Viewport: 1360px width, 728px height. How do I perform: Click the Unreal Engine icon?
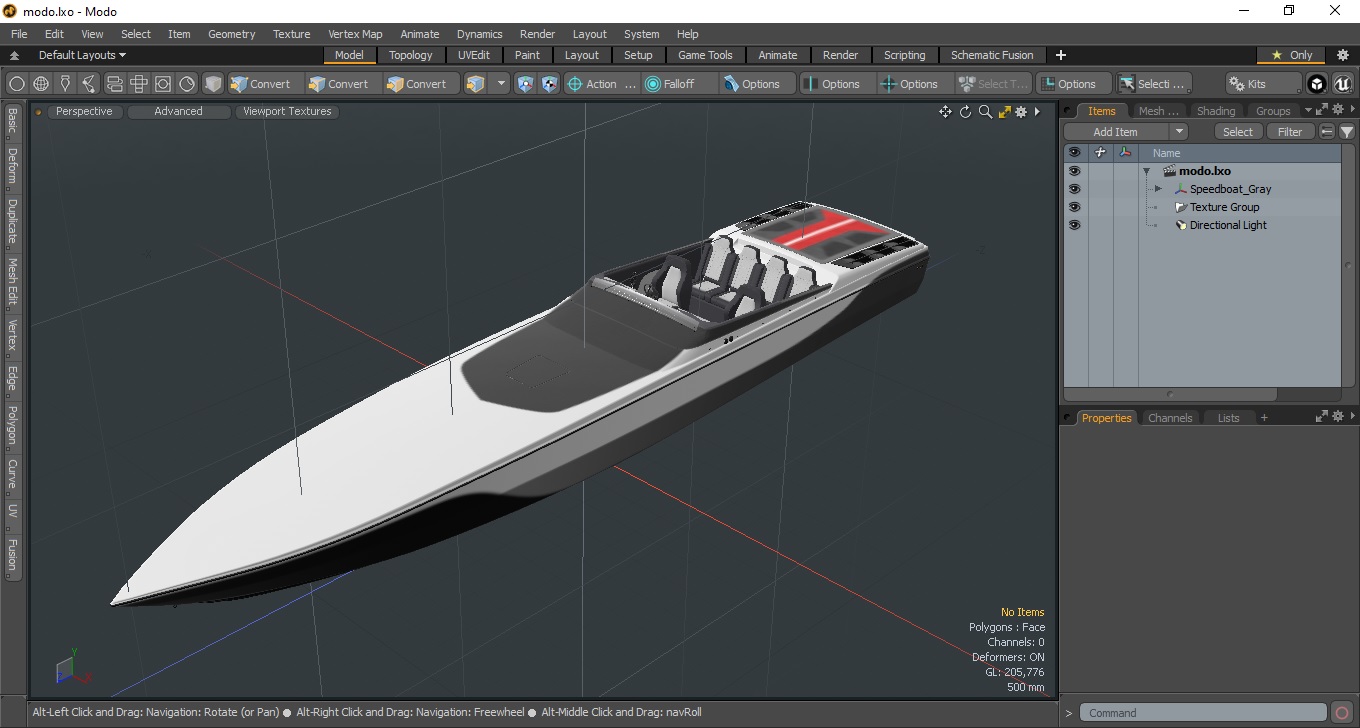click(1342, 84)
